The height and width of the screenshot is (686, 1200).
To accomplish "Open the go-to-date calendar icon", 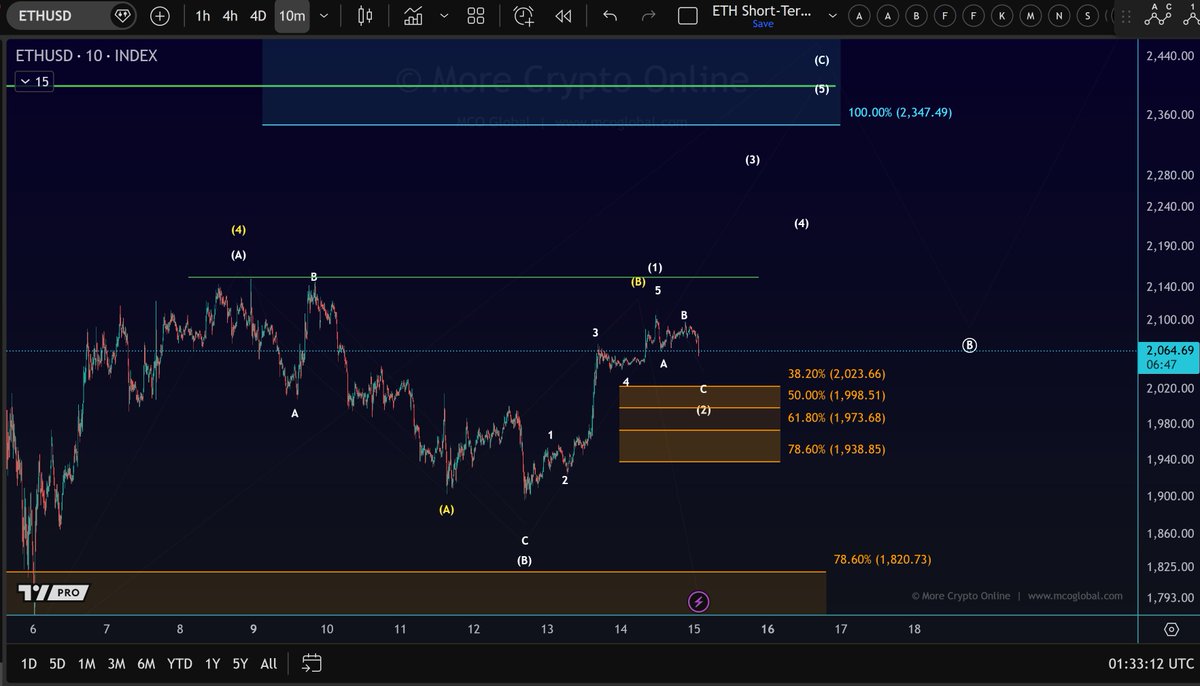I will coord(311,663).
